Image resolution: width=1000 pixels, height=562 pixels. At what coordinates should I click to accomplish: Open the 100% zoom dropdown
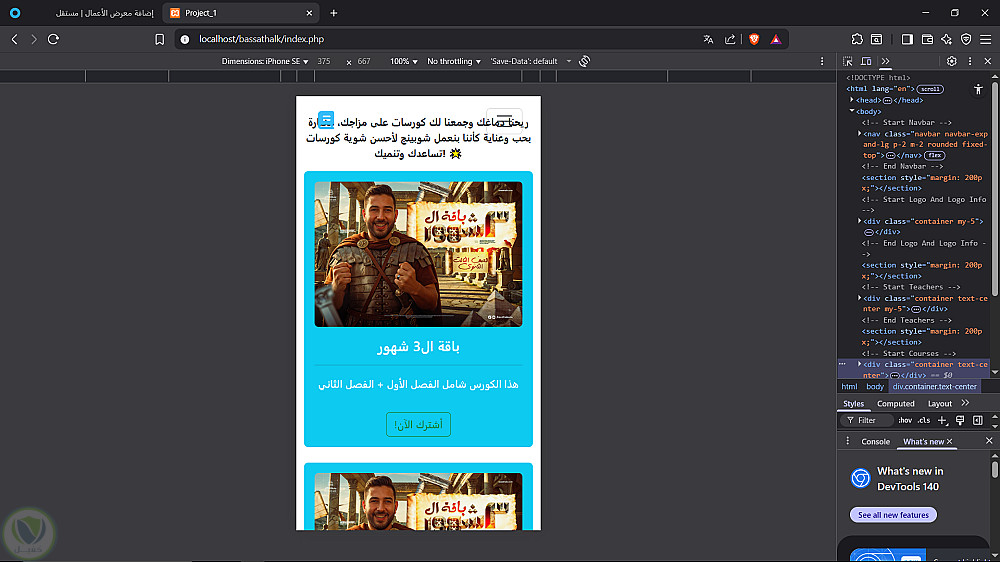click(404, 61)
